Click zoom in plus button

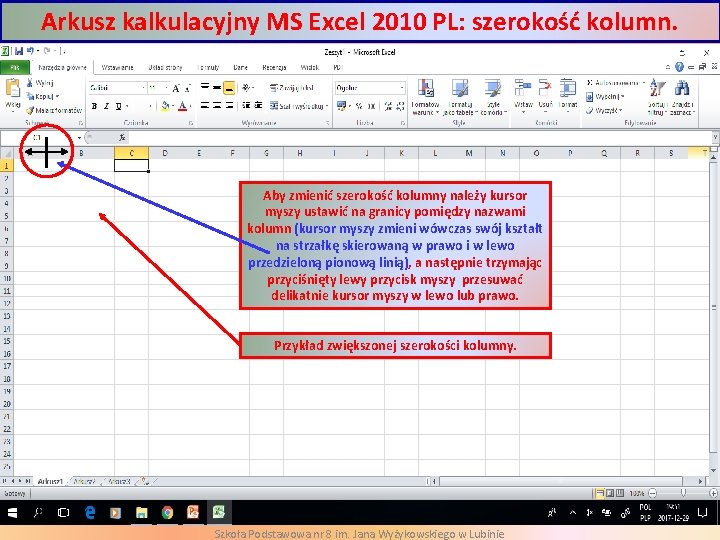(x=713, y=493)
